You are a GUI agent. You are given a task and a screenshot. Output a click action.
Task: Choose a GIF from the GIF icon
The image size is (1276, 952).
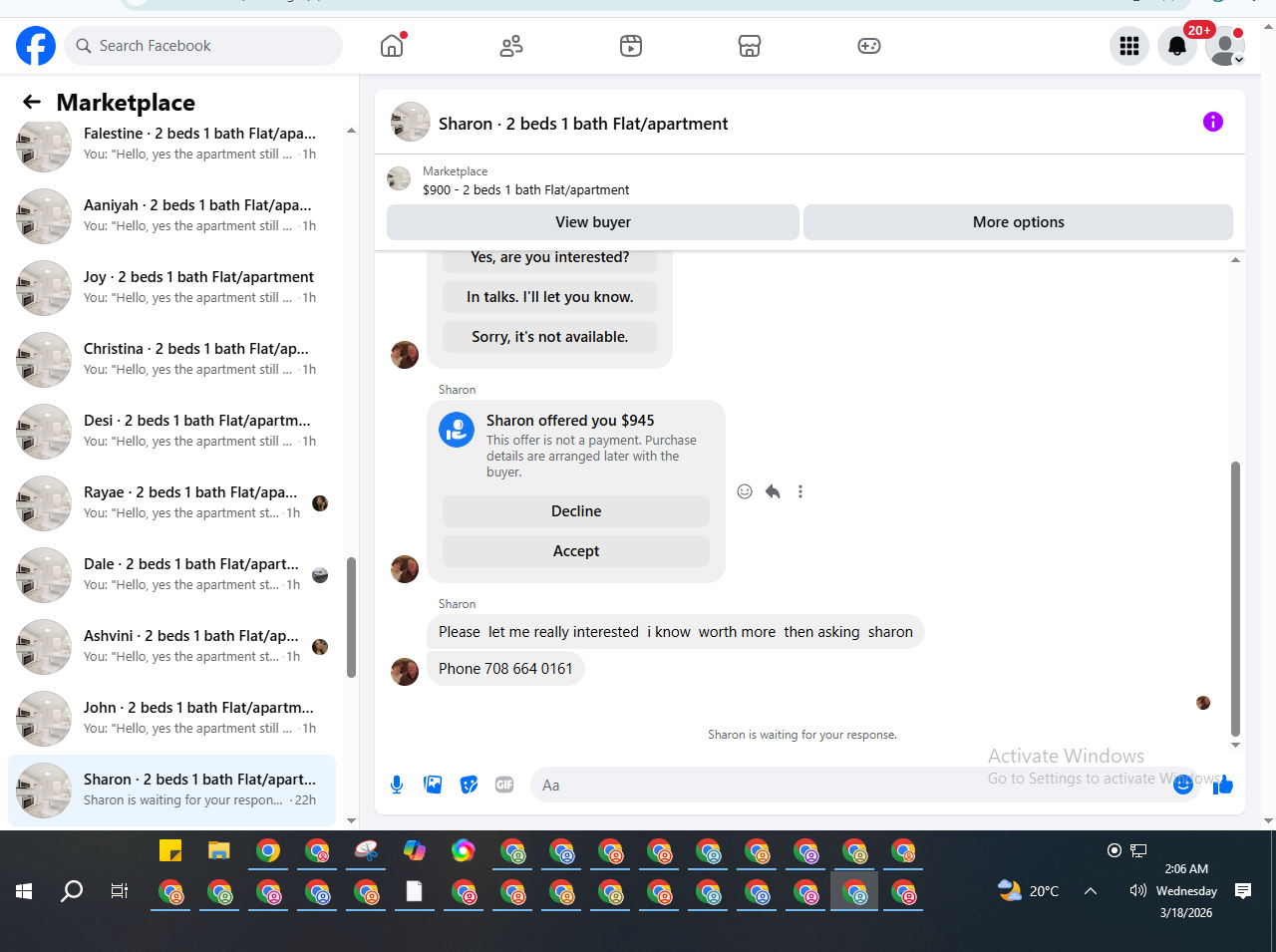click(x=504, y=786)
